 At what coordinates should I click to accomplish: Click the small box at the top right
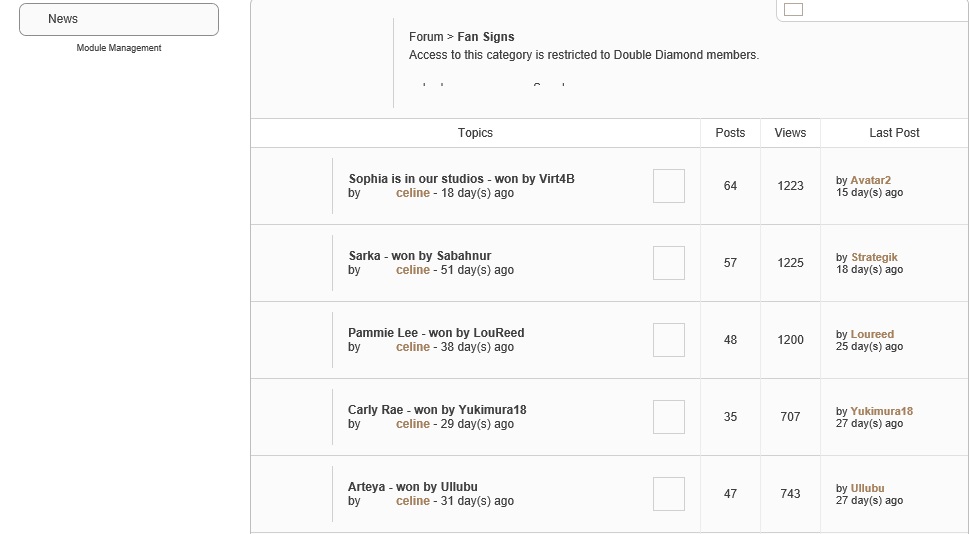(x=793, y=9)
